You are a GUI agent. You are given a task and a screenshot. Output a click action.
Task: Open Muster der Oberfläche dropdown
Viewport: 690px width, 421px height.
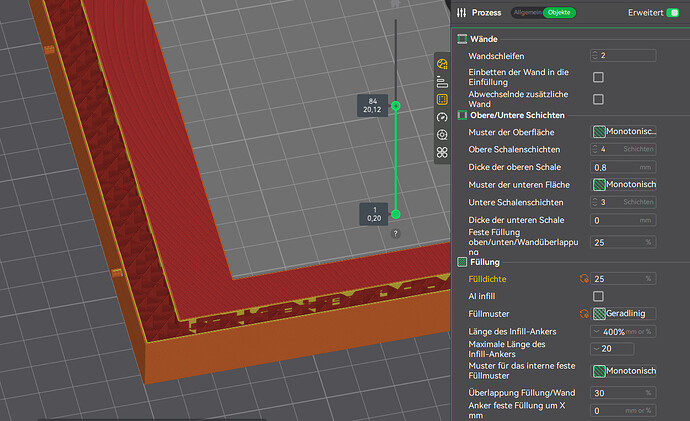[623, 132]
